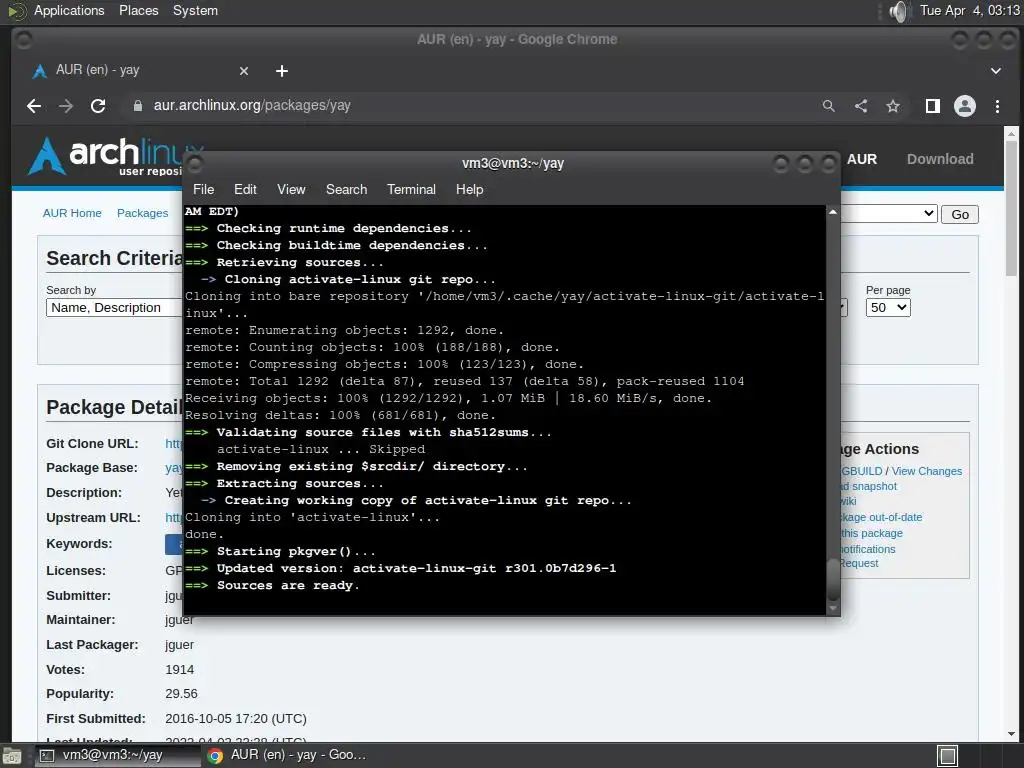
Task: Open Chrome three-dot menu
Action: coord(997,106)
